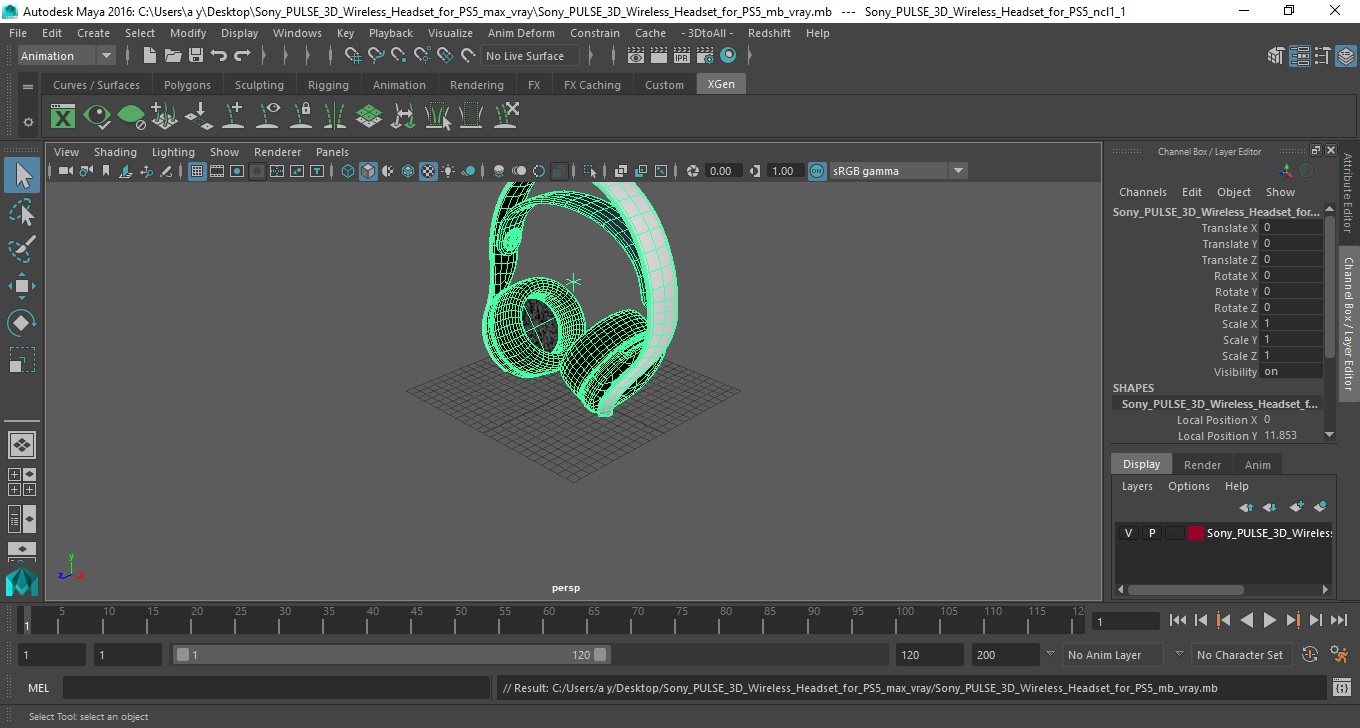
Task: Toggle the layer display type box
Action: coord(1174,533)
